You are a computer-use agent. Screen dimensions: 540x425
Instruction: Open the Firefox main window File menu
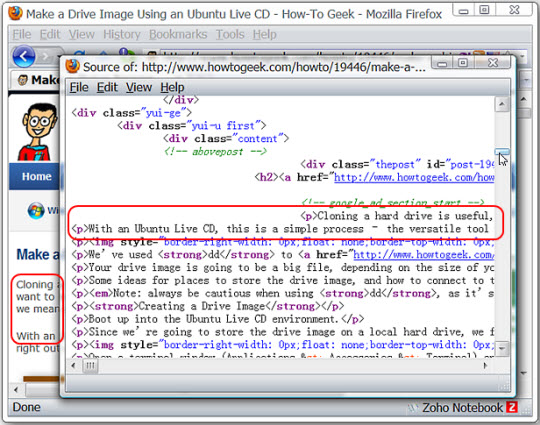click(x=22, y=34)
